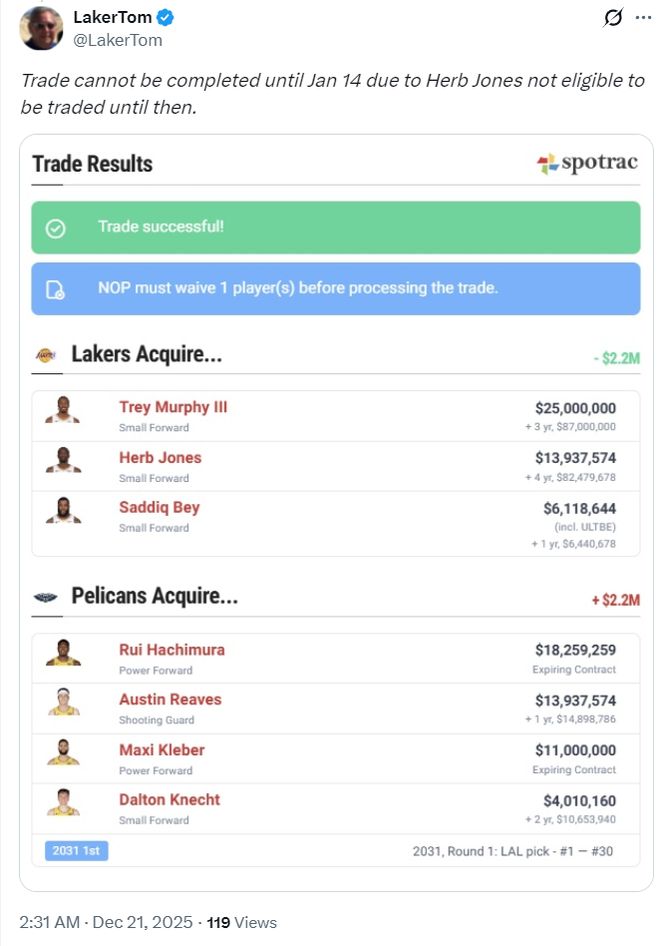Image resolution: width=660 pixels, height=946 pixels.
Task: Click the Grok icon beside the post menu
Action: click(614, 19)
